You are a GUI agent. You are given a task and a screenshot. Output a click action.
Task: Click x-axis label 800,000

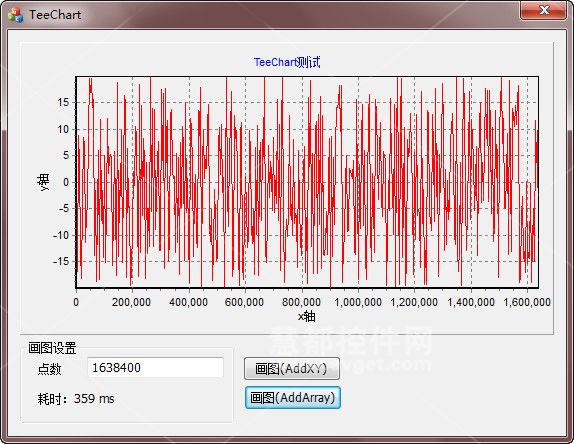(301, 302)
